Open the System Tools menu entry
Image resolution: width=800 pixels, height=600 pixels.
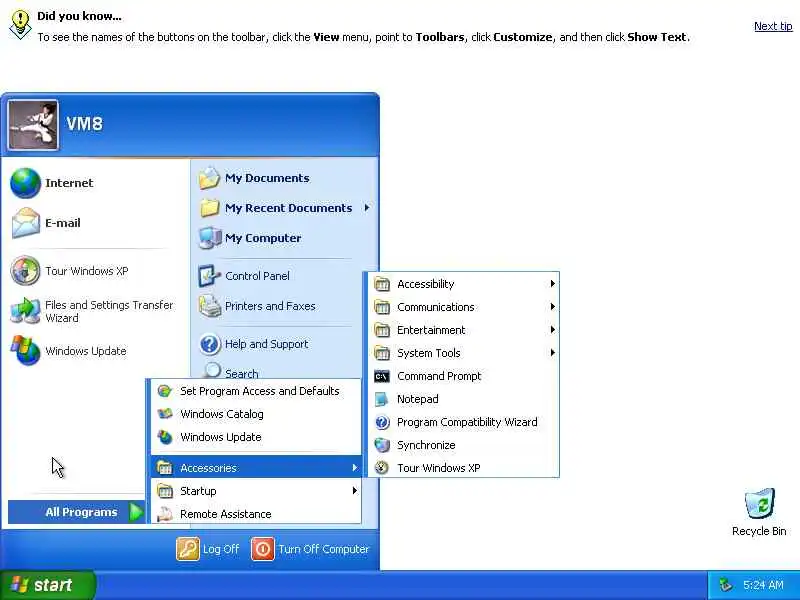point(463,353)
